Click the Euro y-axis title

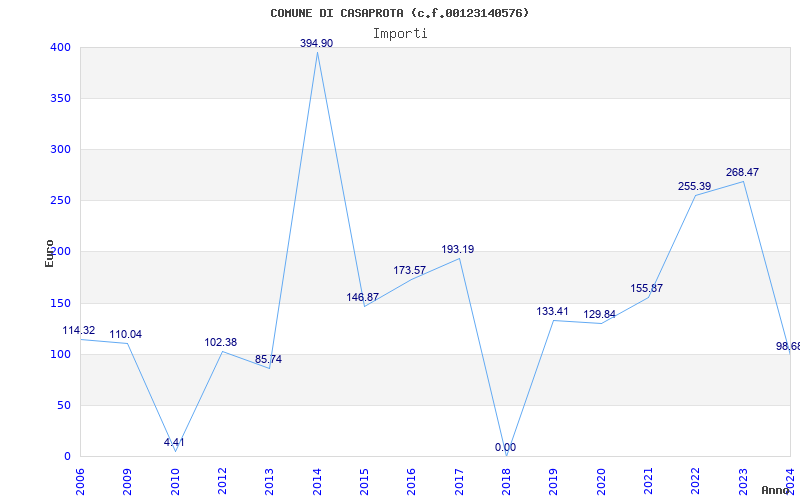pos(49,254)
